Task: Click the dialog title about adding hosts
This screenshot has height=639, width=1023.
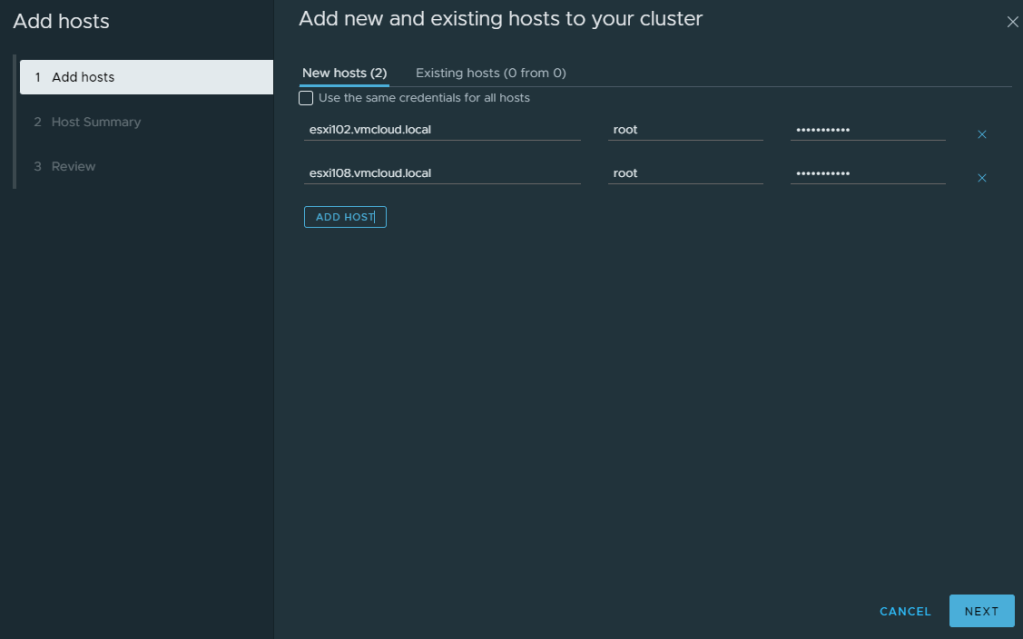Action: pyautogui.click(x=500, y=18)
